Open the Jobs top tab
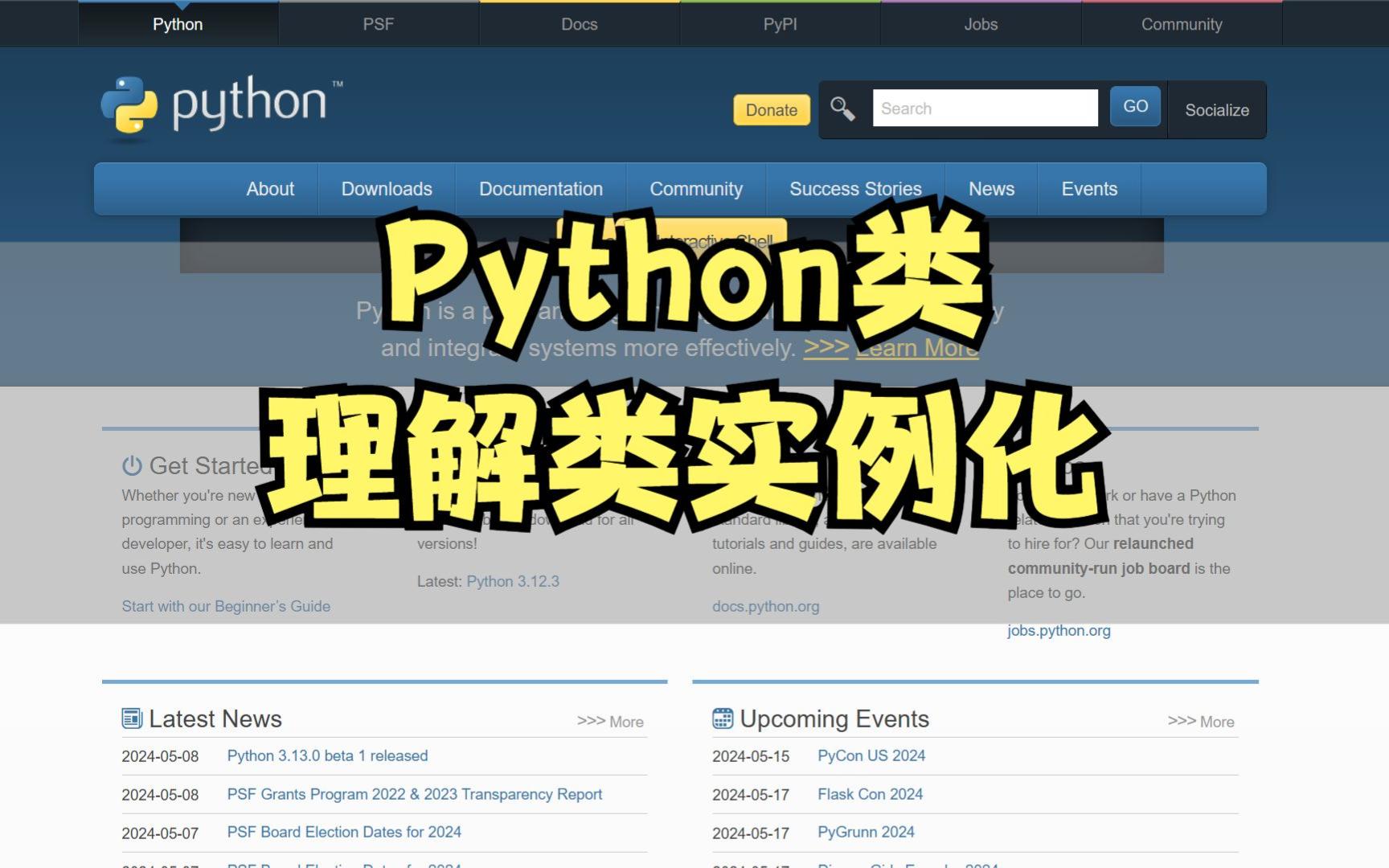This screenshot has width=1389, height=868. (x=981, y=24)
